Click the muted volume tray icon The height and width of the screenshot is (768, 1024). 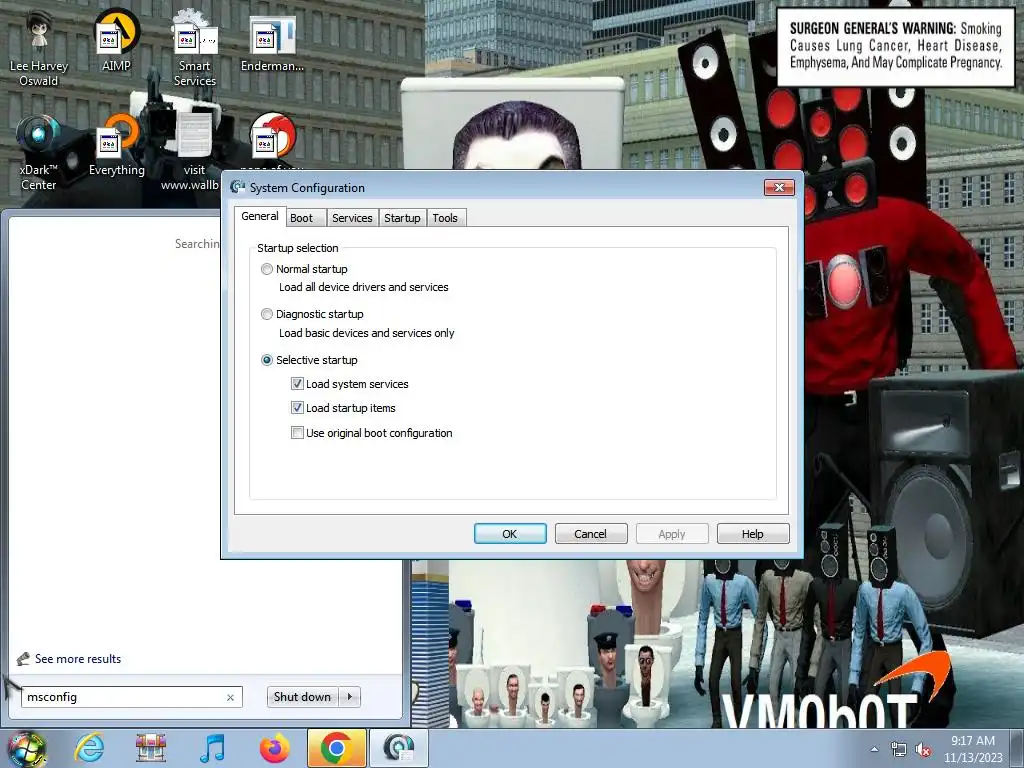point(923,750)
